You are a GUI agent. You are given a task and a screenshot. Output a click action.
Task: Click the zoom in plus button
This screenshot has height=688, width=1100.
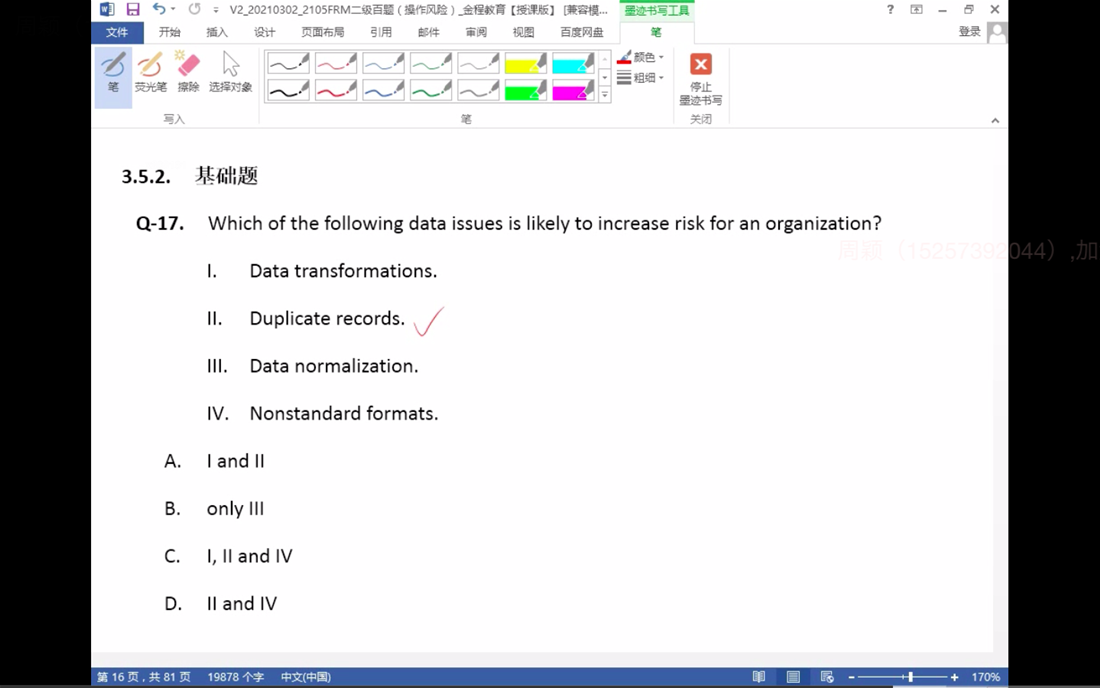click(955, 677)
